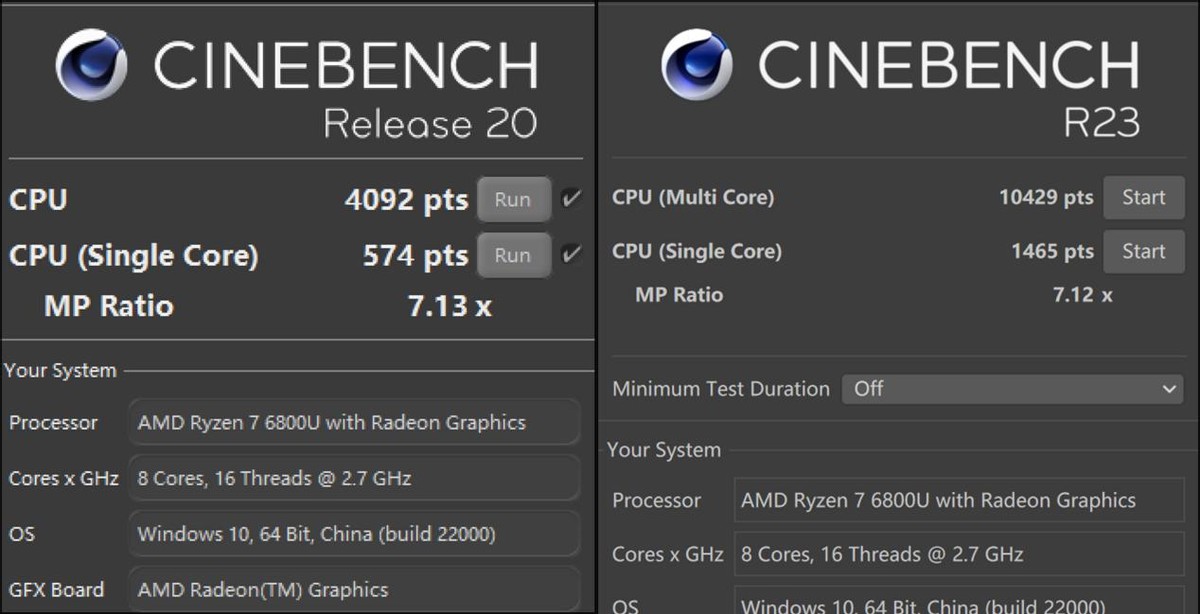Toggle the checkbox beside the 574 pts Single Core test
Screen dimensions: 1200x614
pos(571,254)
